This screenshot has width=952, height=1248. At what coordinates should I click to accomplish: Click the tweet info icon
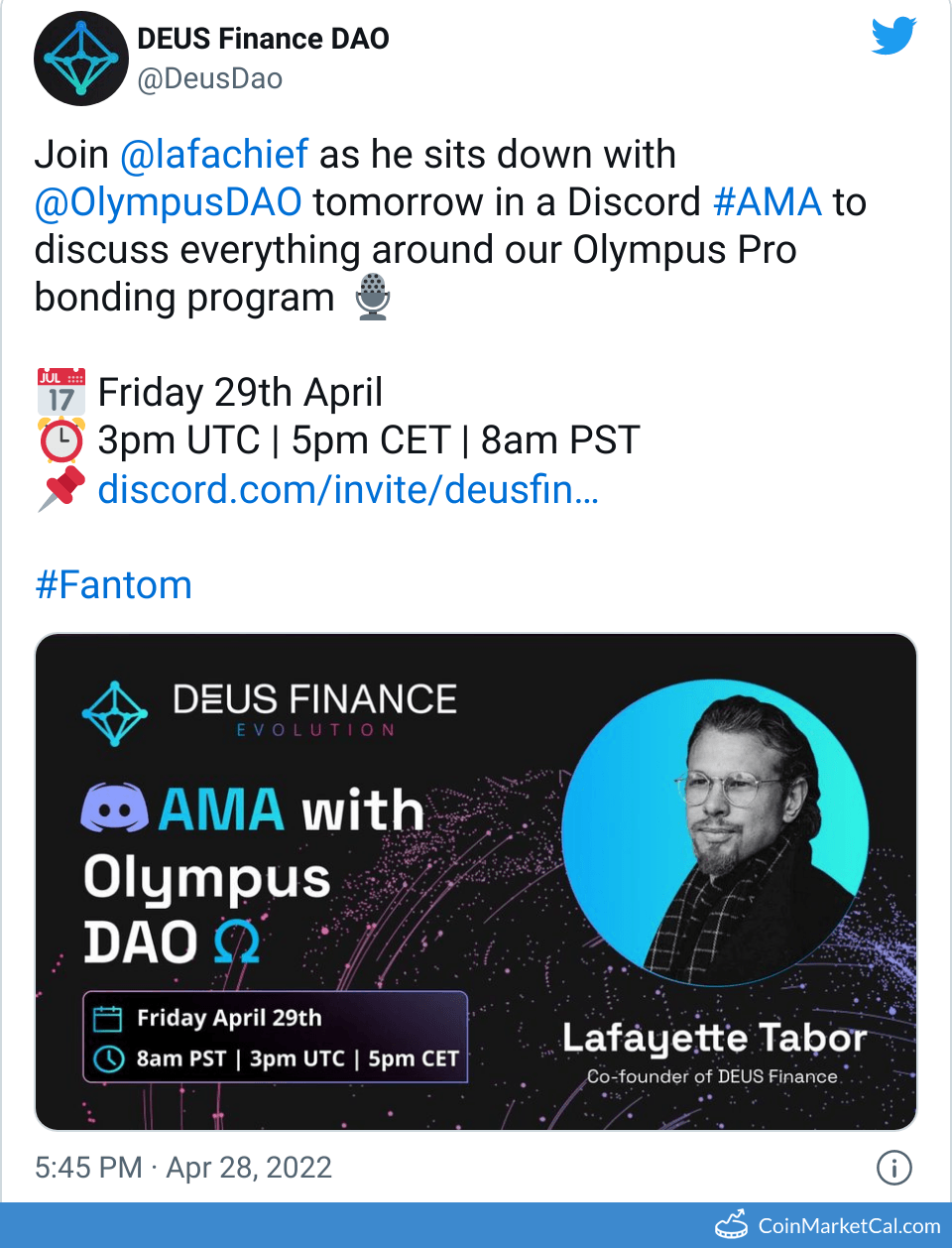coord(893,1168)
